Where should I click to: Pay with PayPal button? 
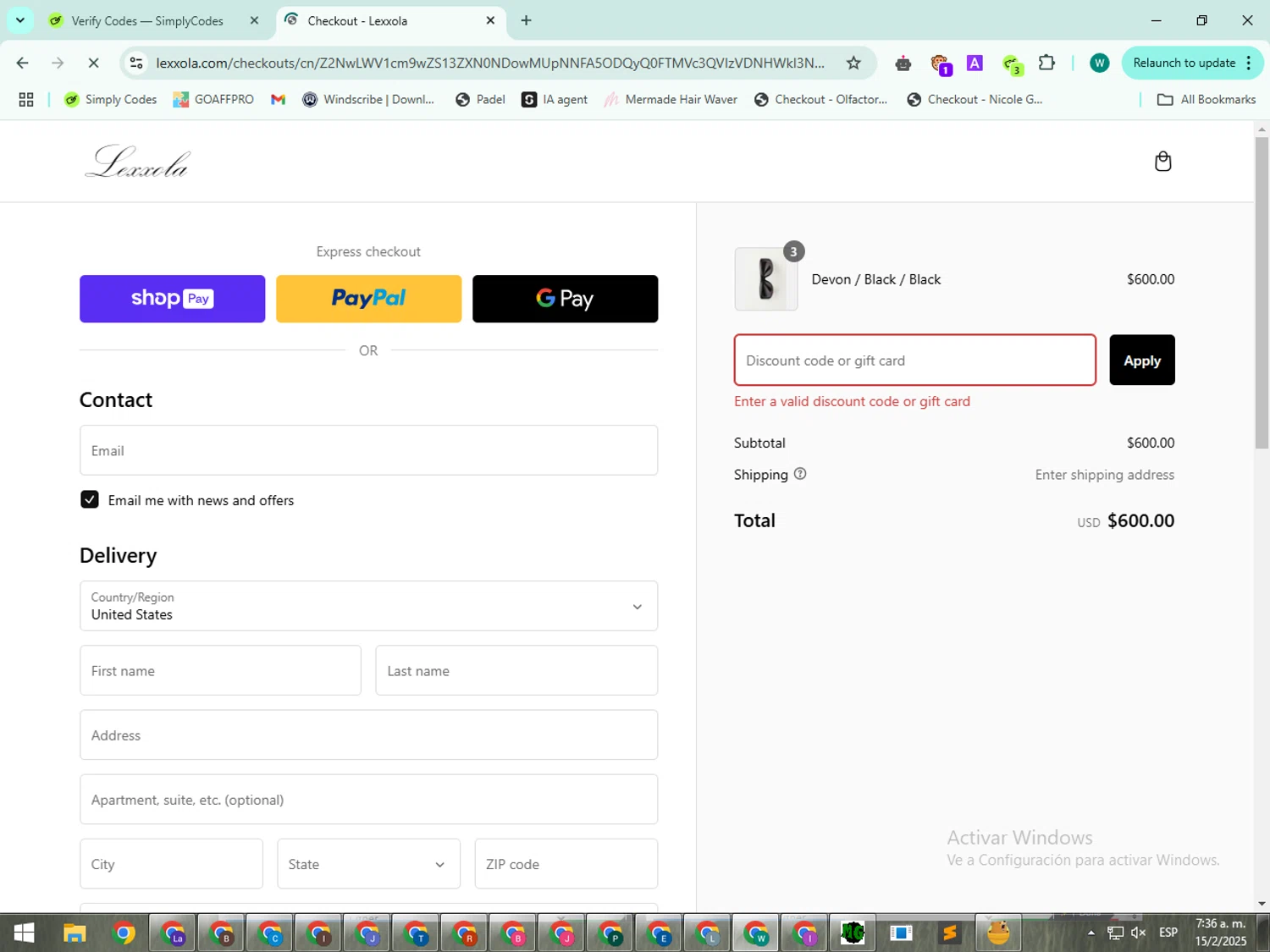[x=368, y=299]
